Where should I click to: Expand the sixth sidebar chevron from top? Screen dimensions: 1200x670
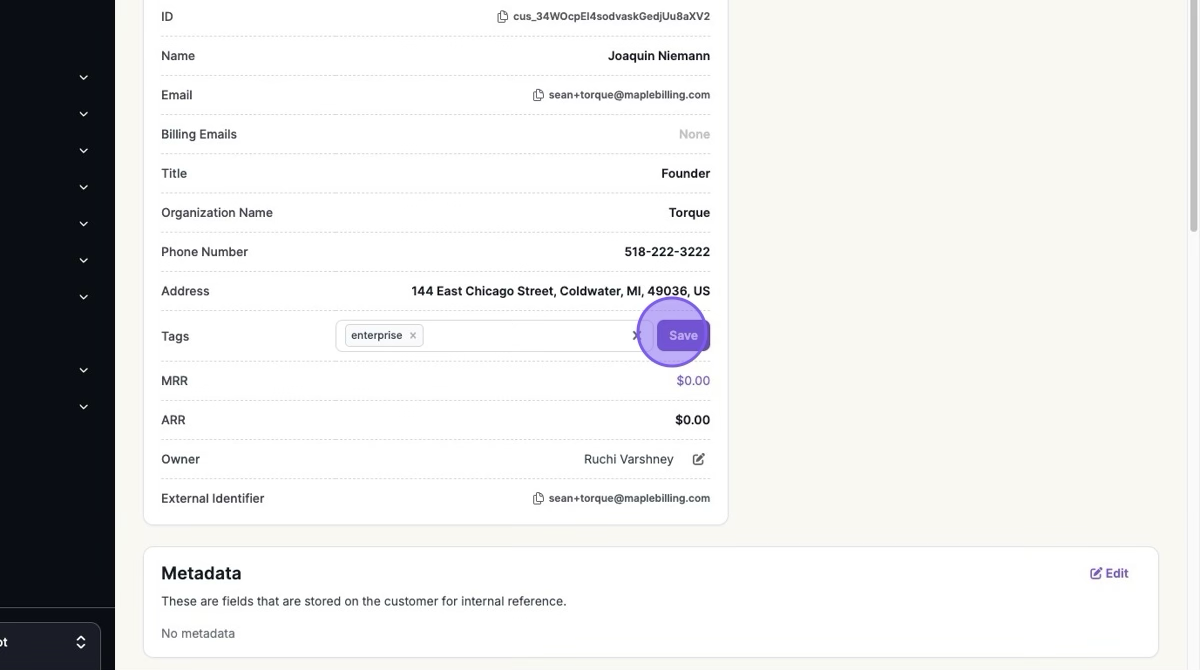coord(84,261)
